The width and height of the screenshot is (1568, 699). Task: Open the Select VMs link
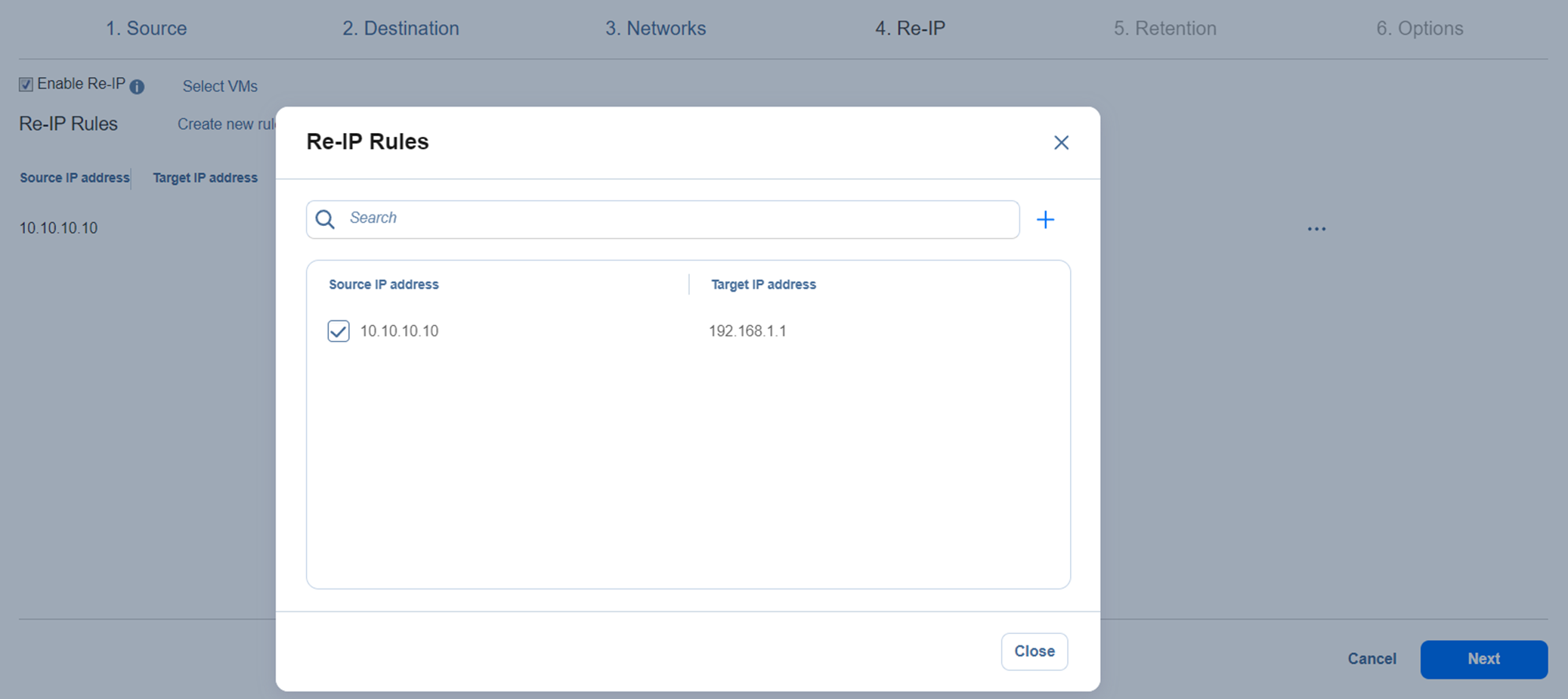coord(220,87)
